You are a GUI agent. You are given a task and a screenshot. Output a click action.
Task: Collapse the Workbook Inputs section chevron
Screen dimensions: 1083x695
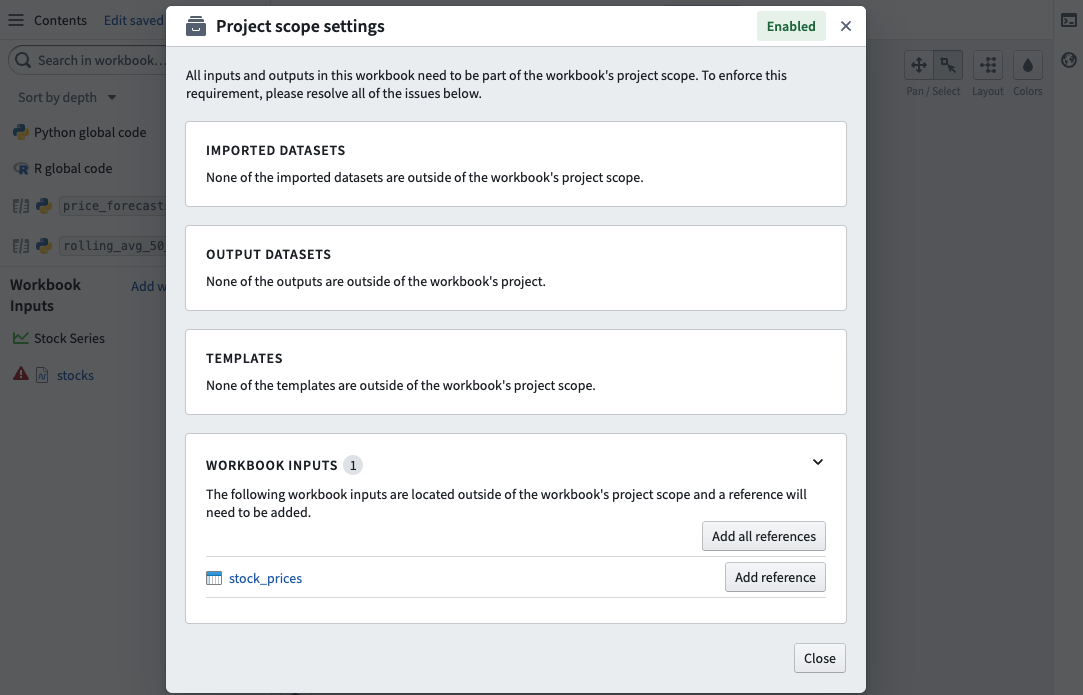point(818,462)
